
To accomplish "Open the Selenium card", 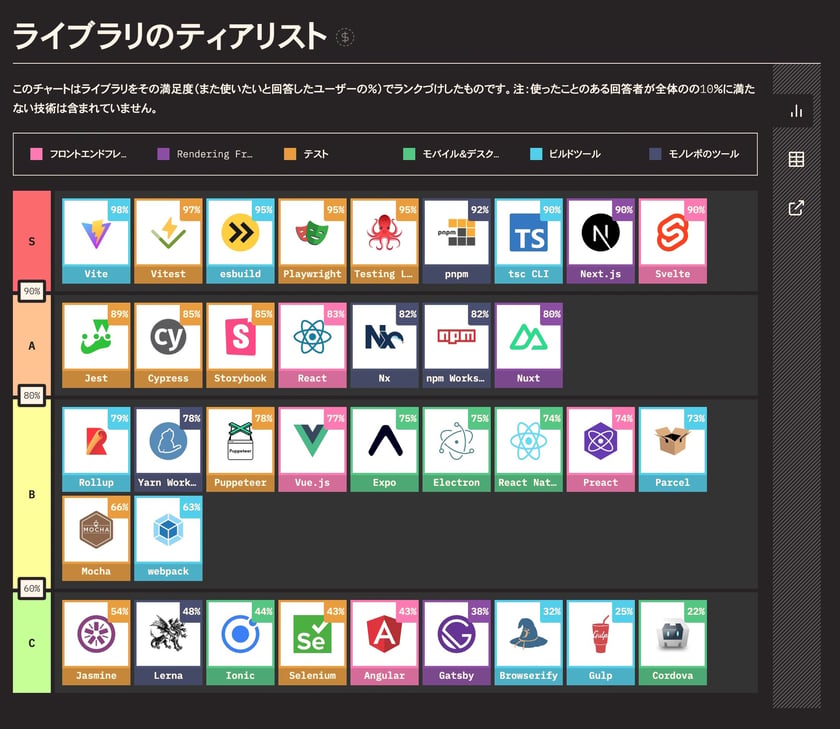I will coord(312,643).
